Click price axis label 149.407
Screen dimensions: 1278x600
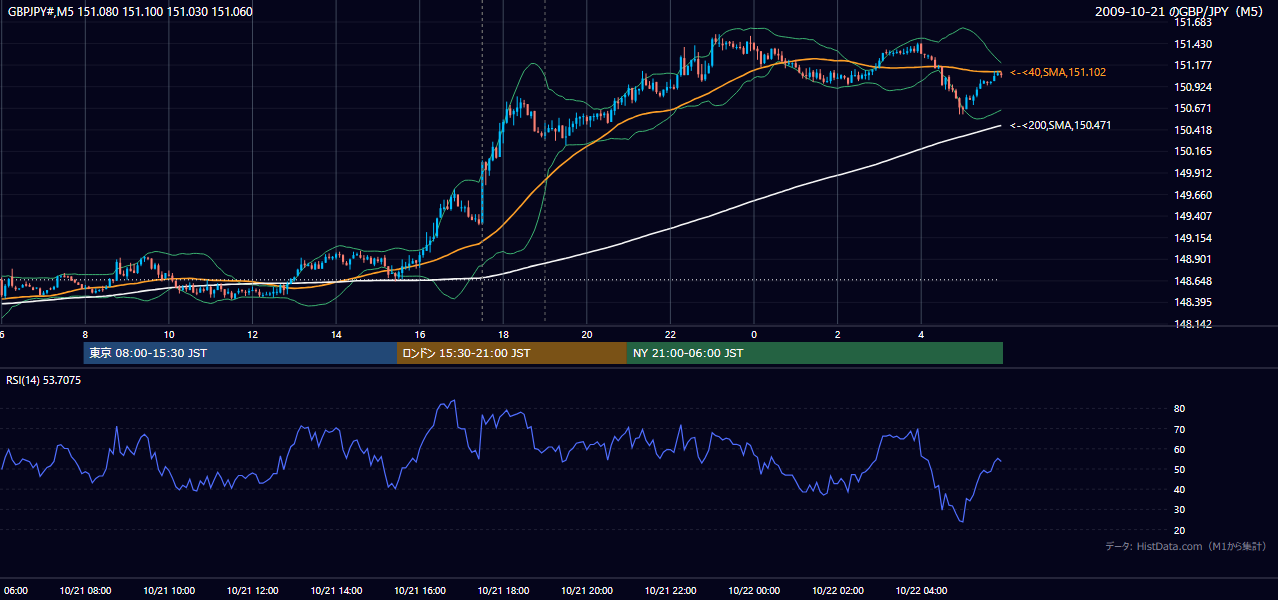[x=1192, y=216]
